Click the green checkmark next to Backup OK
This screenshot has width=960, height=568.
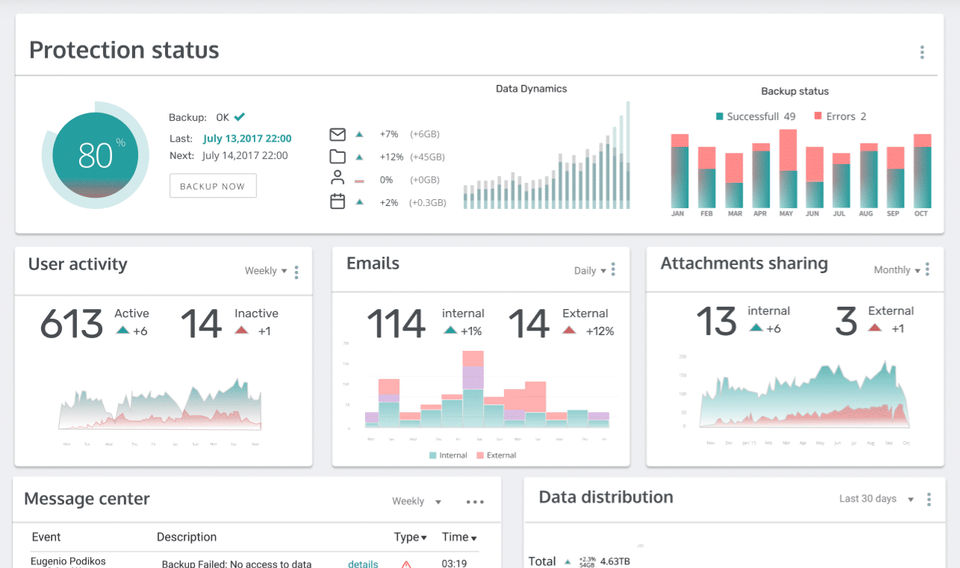239,116
